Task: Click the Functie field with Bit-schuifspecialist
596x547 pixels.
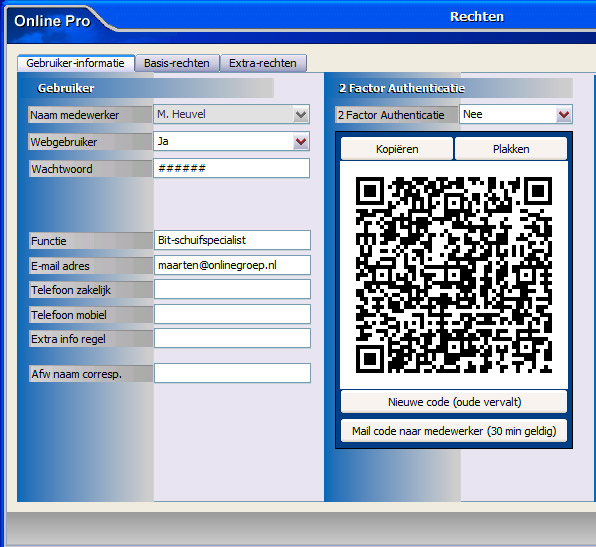Action: [232, 240]
